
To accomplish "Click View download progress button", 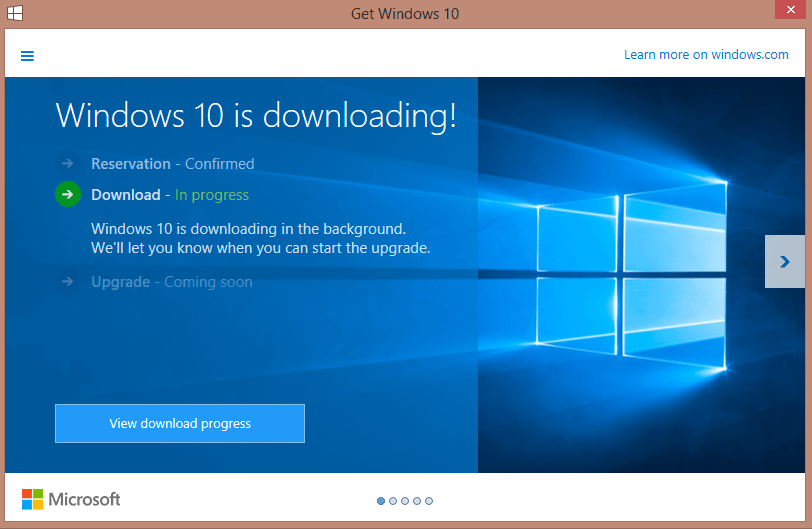I will (x=180, y=423).
